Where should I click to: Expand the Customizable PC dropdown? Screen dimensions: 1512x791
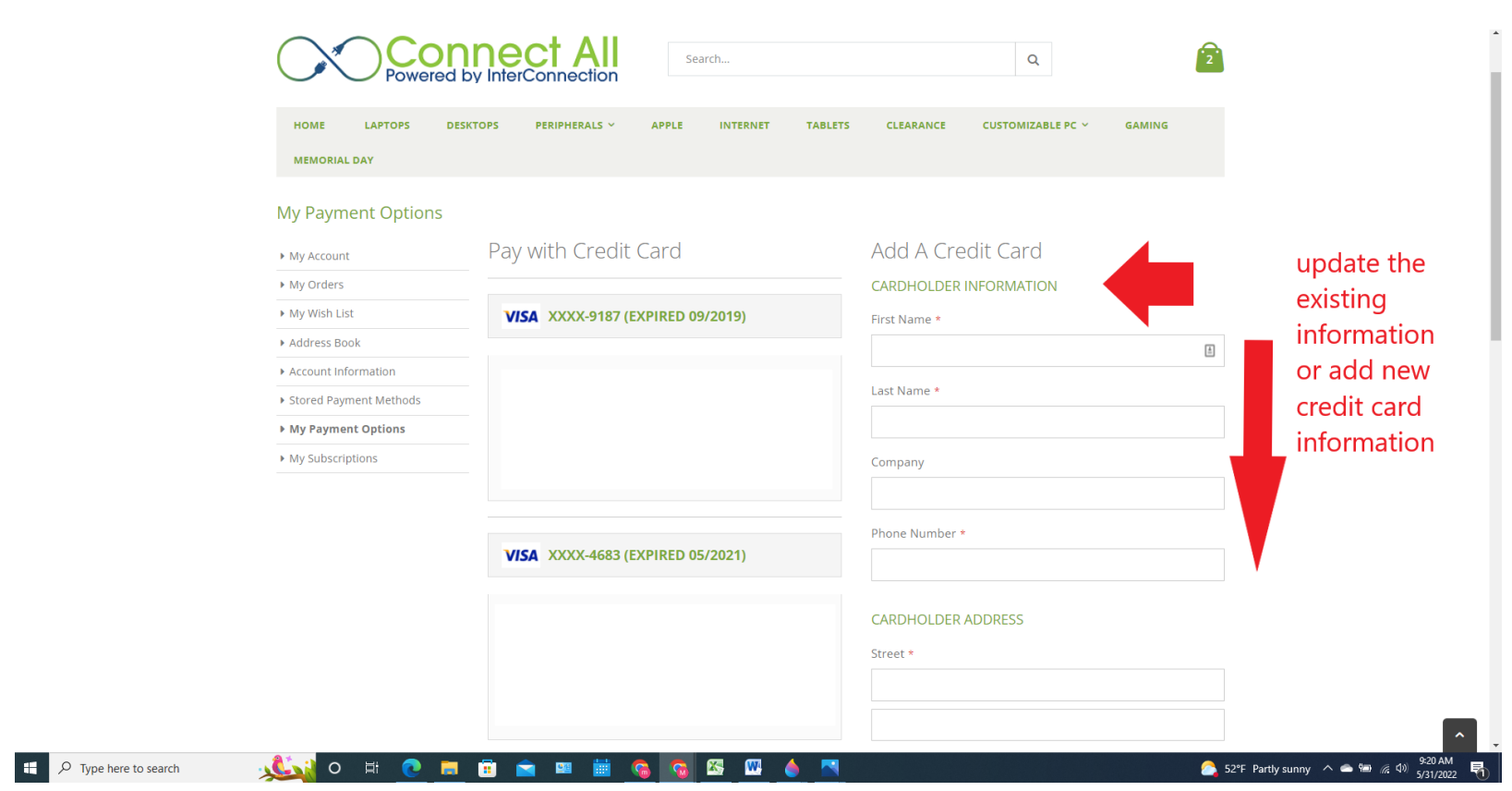tap(1034, 126)
